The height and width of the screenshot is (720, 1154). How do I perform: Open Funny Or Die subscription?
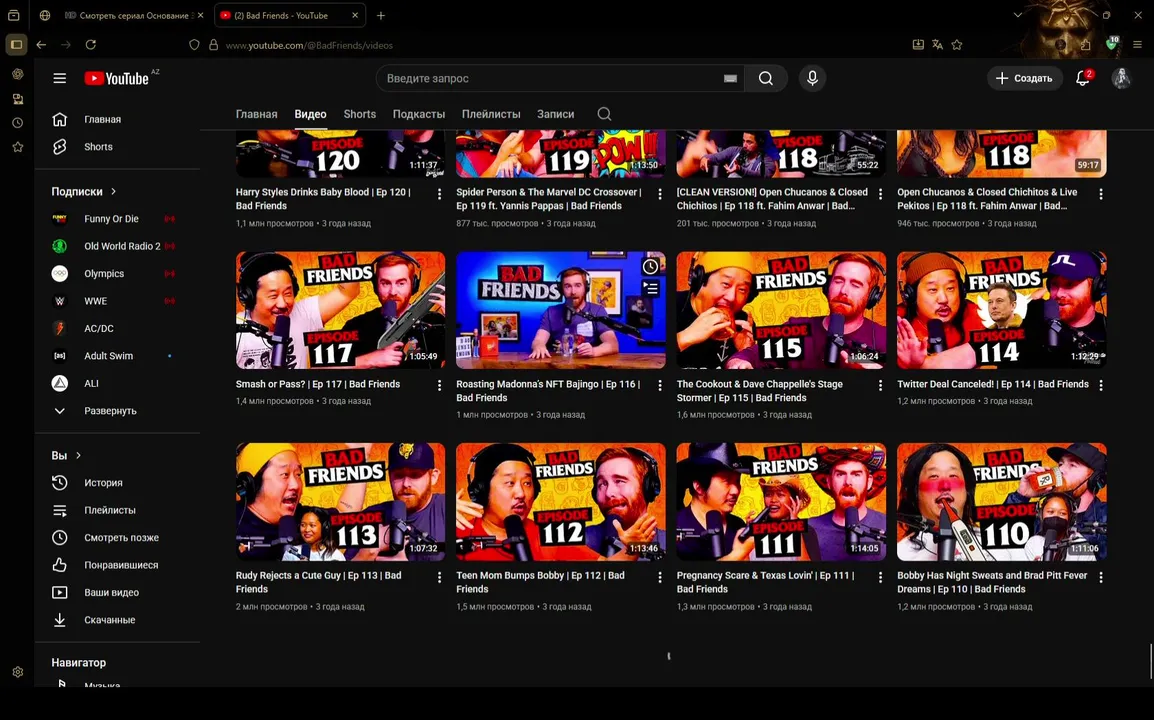pos(111,219)
